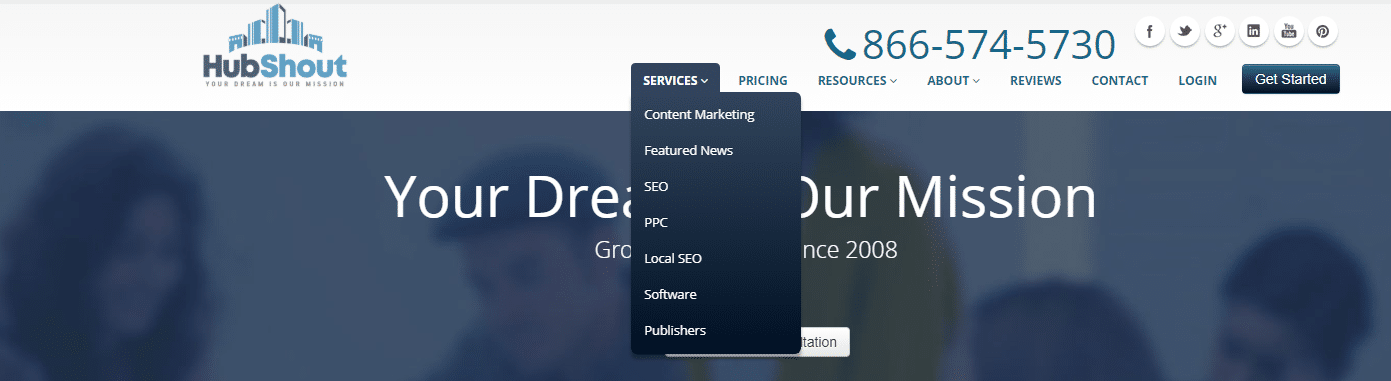Open the Facebook social icon
Image resolution: width=1391 pixels, height=381 pixels.
coord(1149,31)
